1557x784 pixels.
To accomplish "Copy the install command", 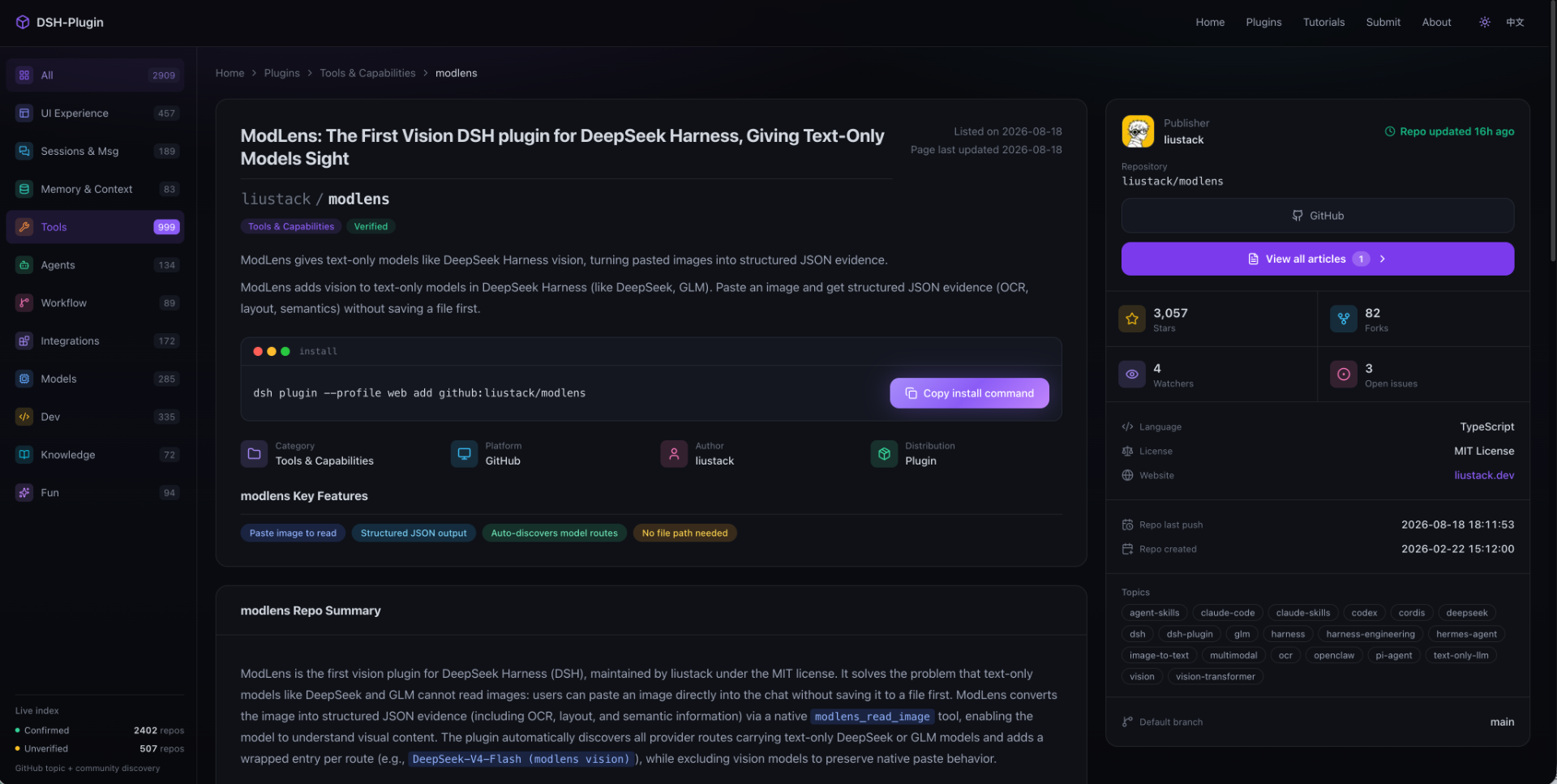I will click(969, 393).
